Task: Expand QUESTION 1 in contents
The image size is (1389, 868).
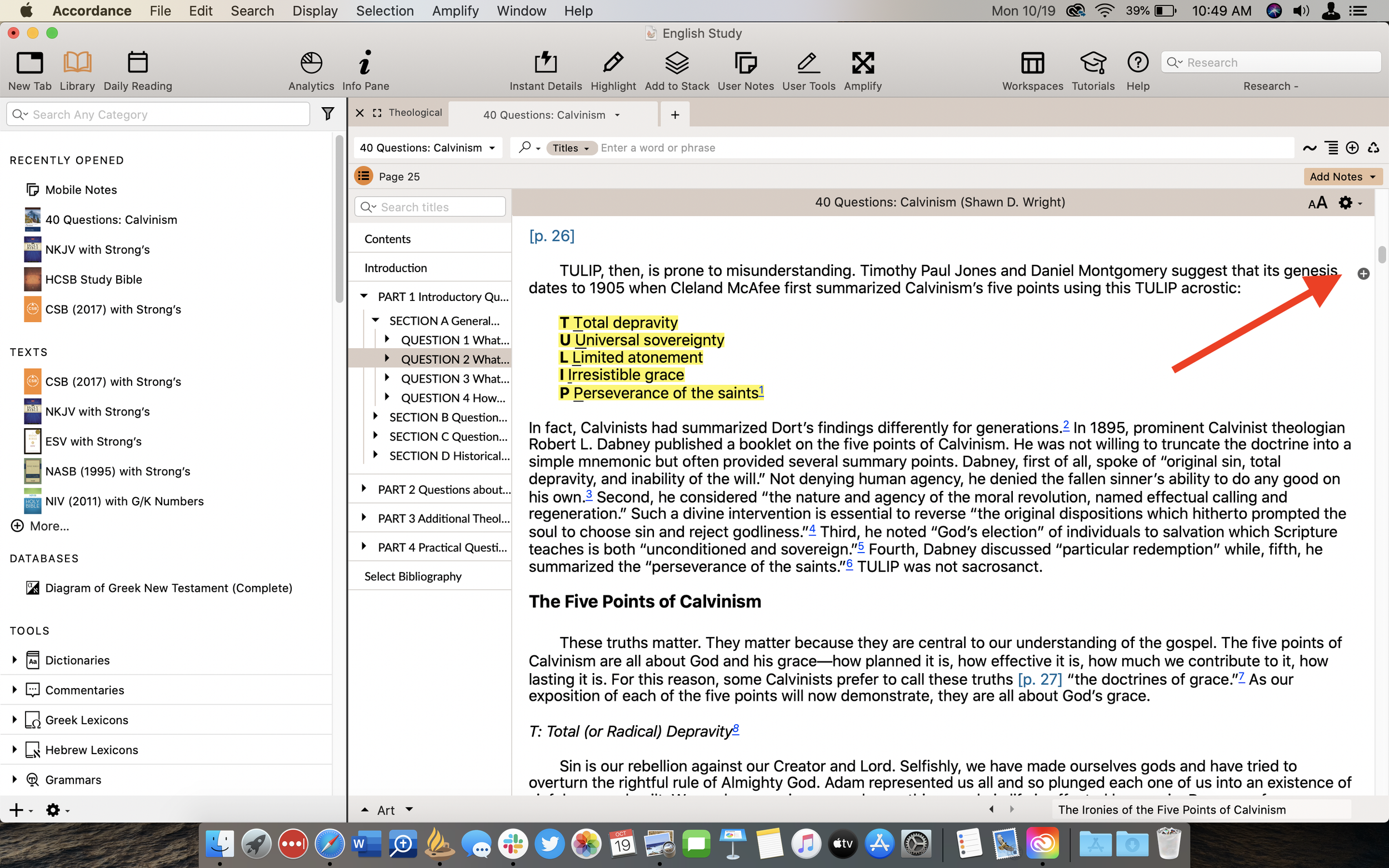Action: (387, 339)
